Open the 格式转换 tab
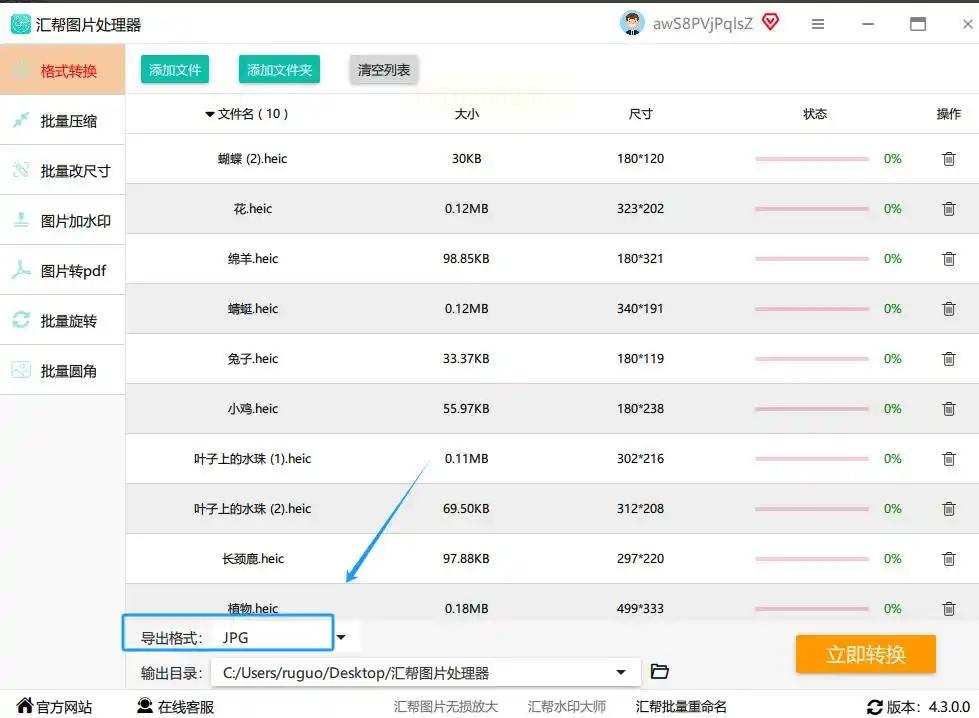Viewport: 979px width, 718px height. 62,70
